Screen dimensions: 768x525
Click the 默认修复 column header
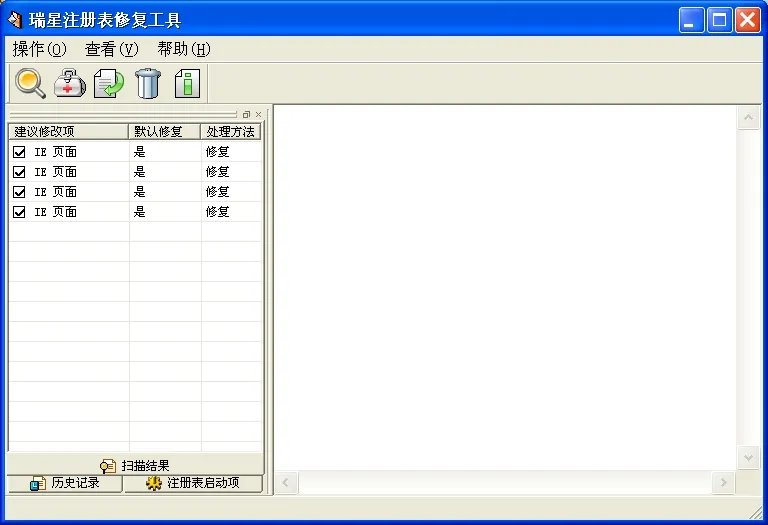165,132
